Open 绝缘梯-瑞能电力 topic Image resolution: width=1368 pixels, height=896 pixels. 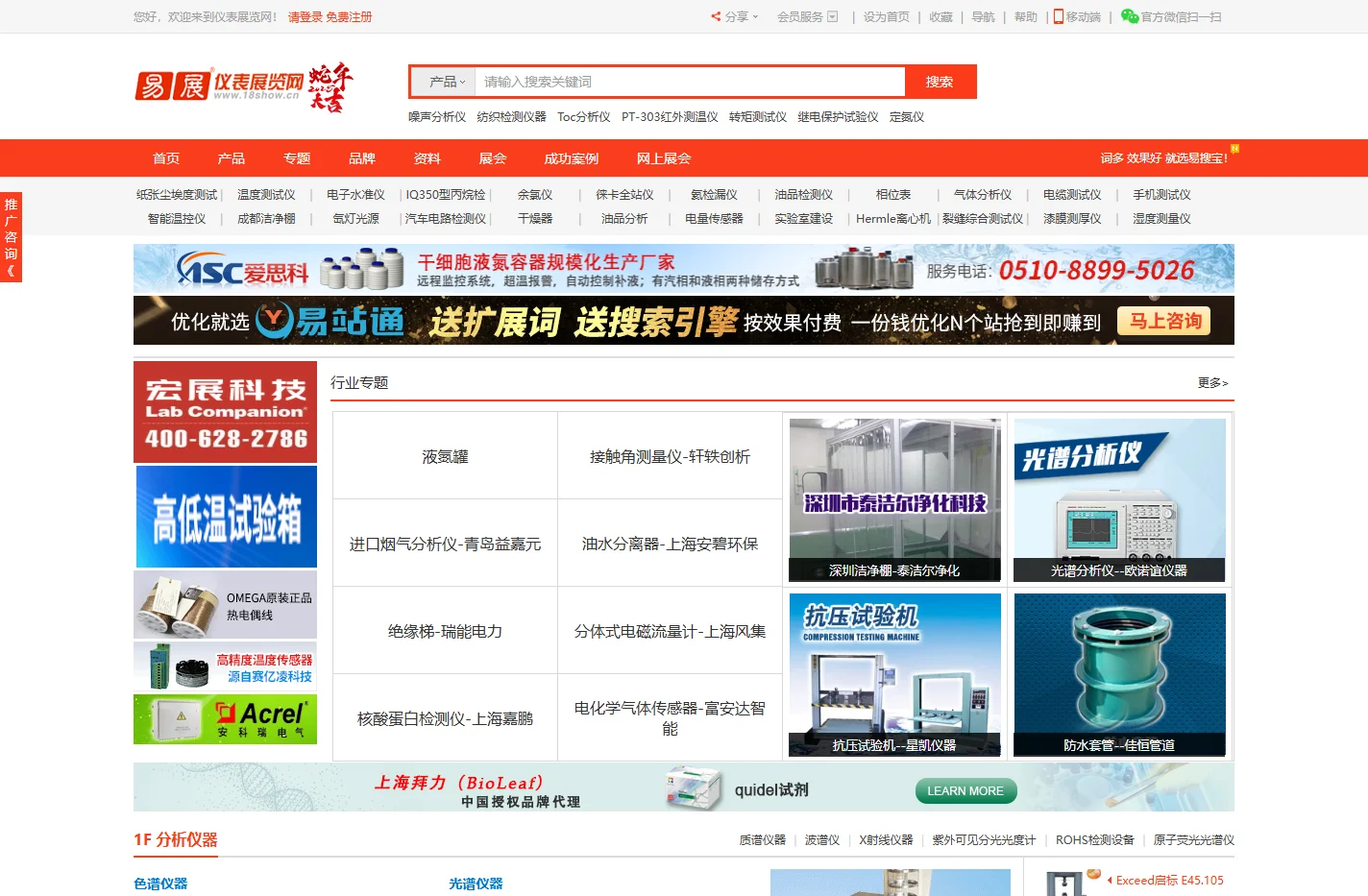coord(445,631)
